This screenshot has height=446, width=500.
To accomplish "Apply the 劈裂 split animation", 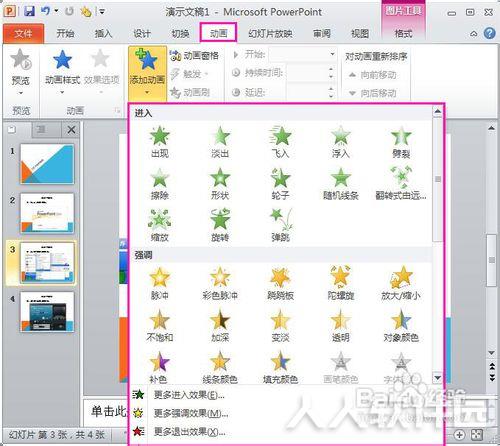I will (401, 142).
